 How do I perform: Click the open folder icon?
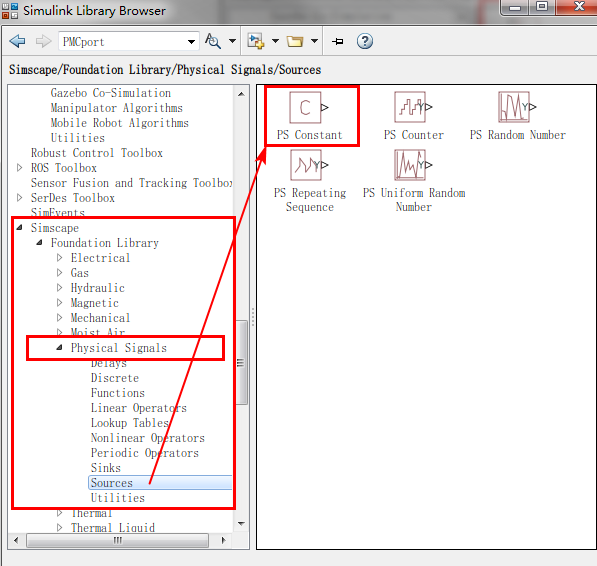tap(295, 41)
